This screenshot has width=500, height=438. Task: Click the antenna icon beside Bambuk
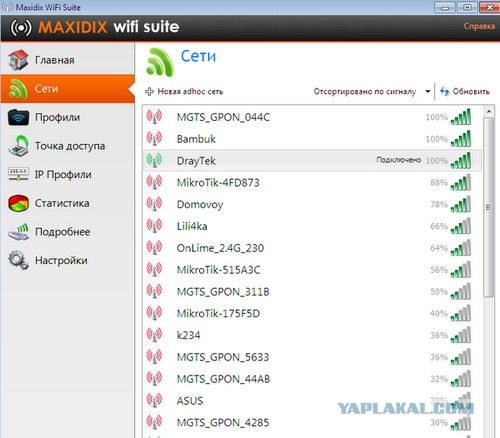(154, 138)
